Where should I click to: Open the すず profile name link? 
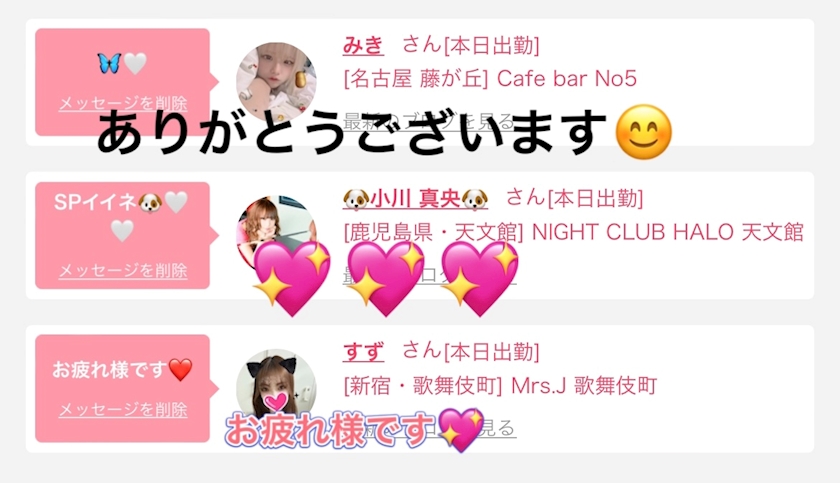pyautogui.click(x=363, y=352)
